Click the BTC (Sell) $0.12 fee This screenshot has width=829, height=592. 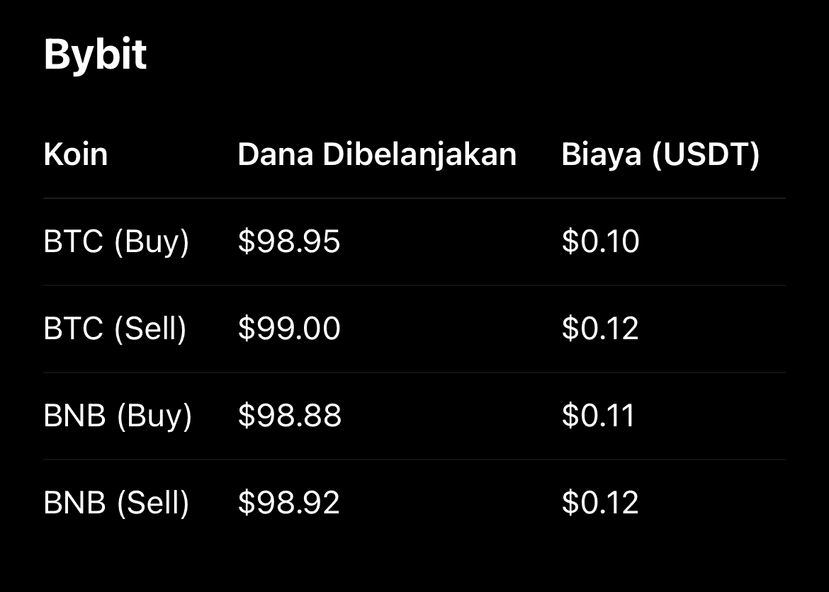[x=600, y=329]
